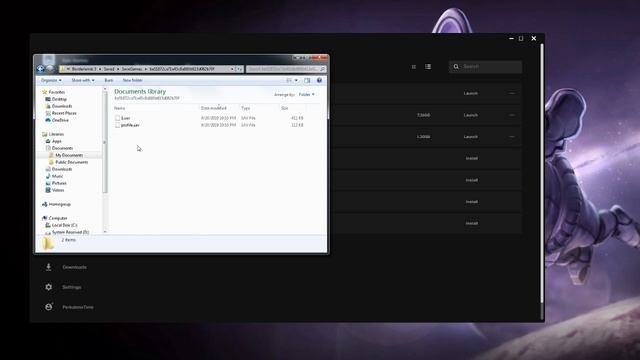Switch launcher library to list view
640x360 pixels.
pos(428,67)
